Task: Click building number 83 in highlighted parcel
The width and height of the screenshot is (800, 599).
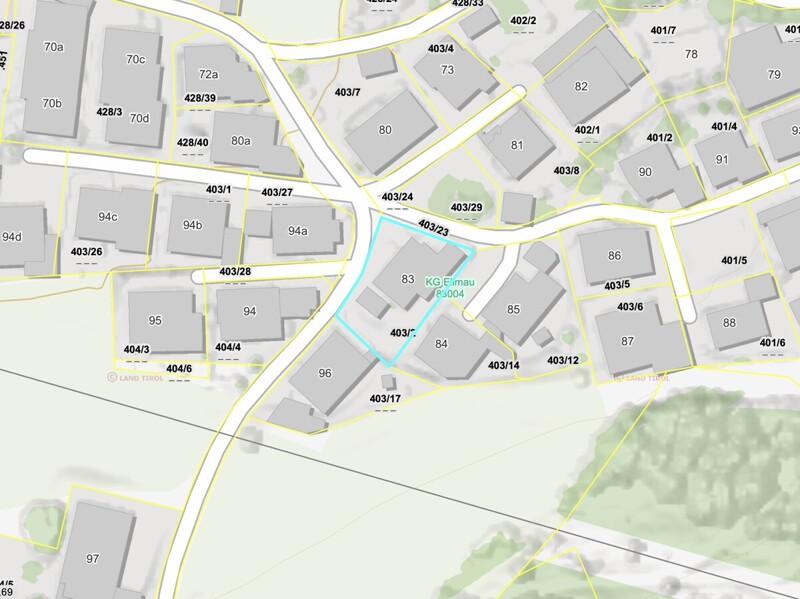Action: [407, 279]
